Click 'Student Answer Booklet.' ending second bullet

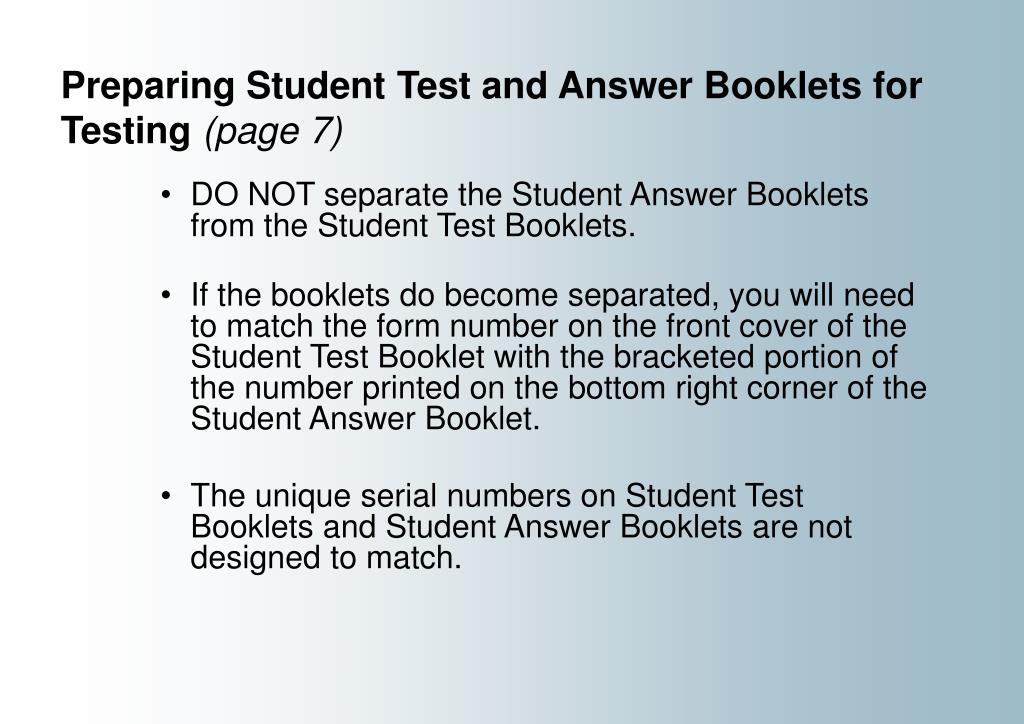tap(365, 418)
